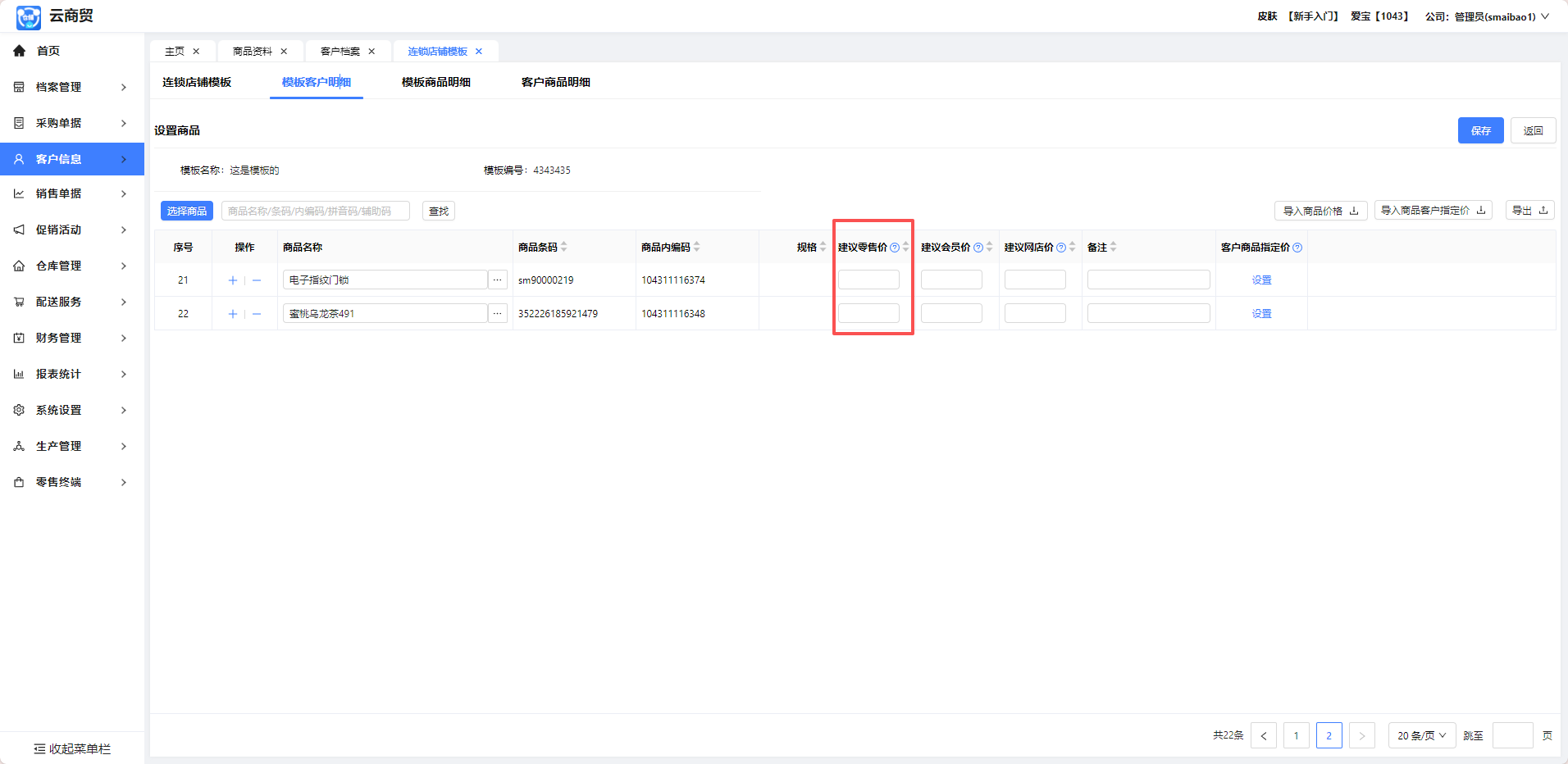Sort by 商品内编码 column arrows
Image resolution: width=1568 pixels, height=764 pixels.
(697, 247)
